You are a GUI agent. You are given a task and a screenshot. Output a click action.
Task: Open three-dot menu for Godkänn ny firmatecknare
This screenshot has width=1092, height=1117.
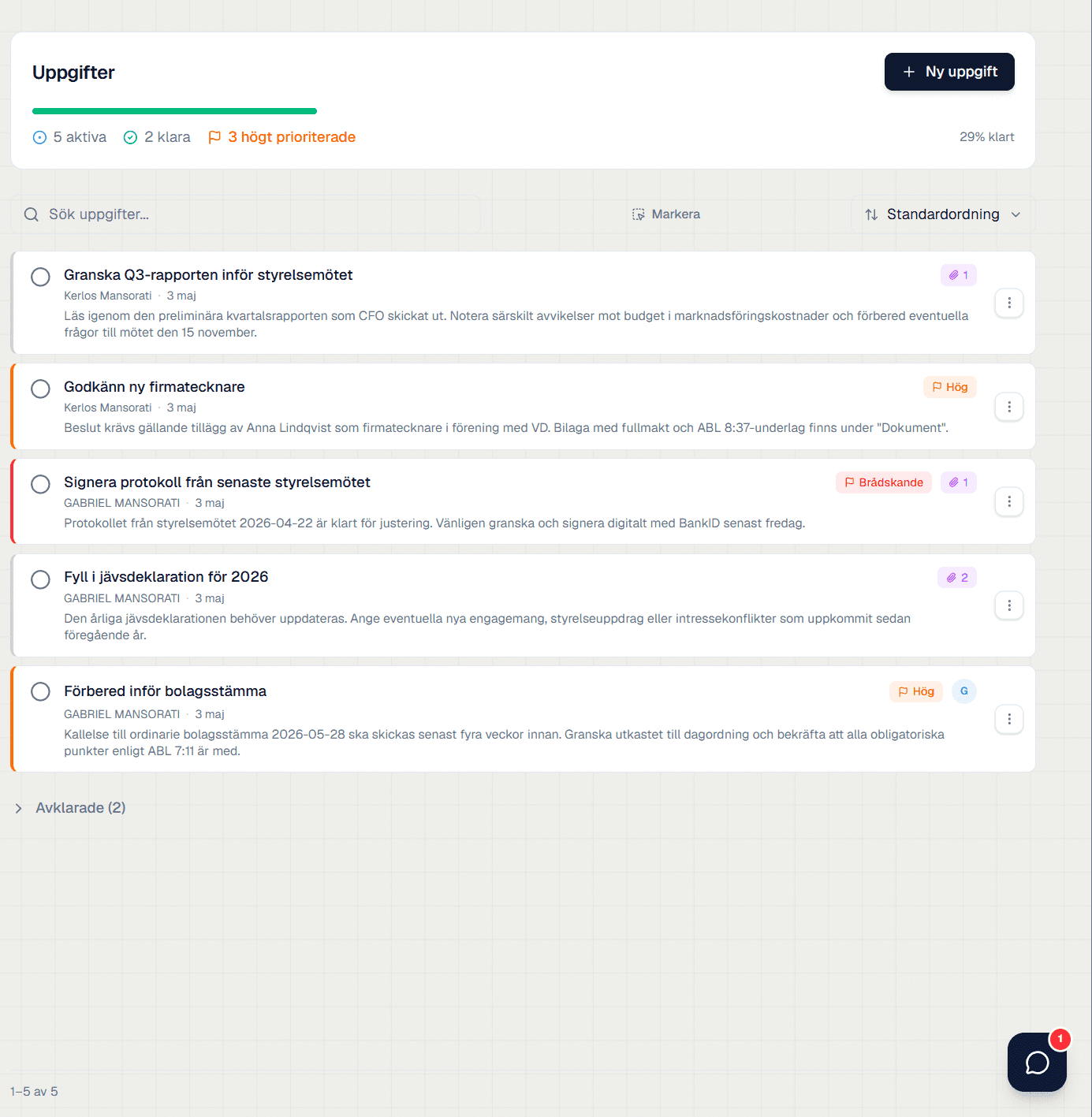click(1009, 407)
